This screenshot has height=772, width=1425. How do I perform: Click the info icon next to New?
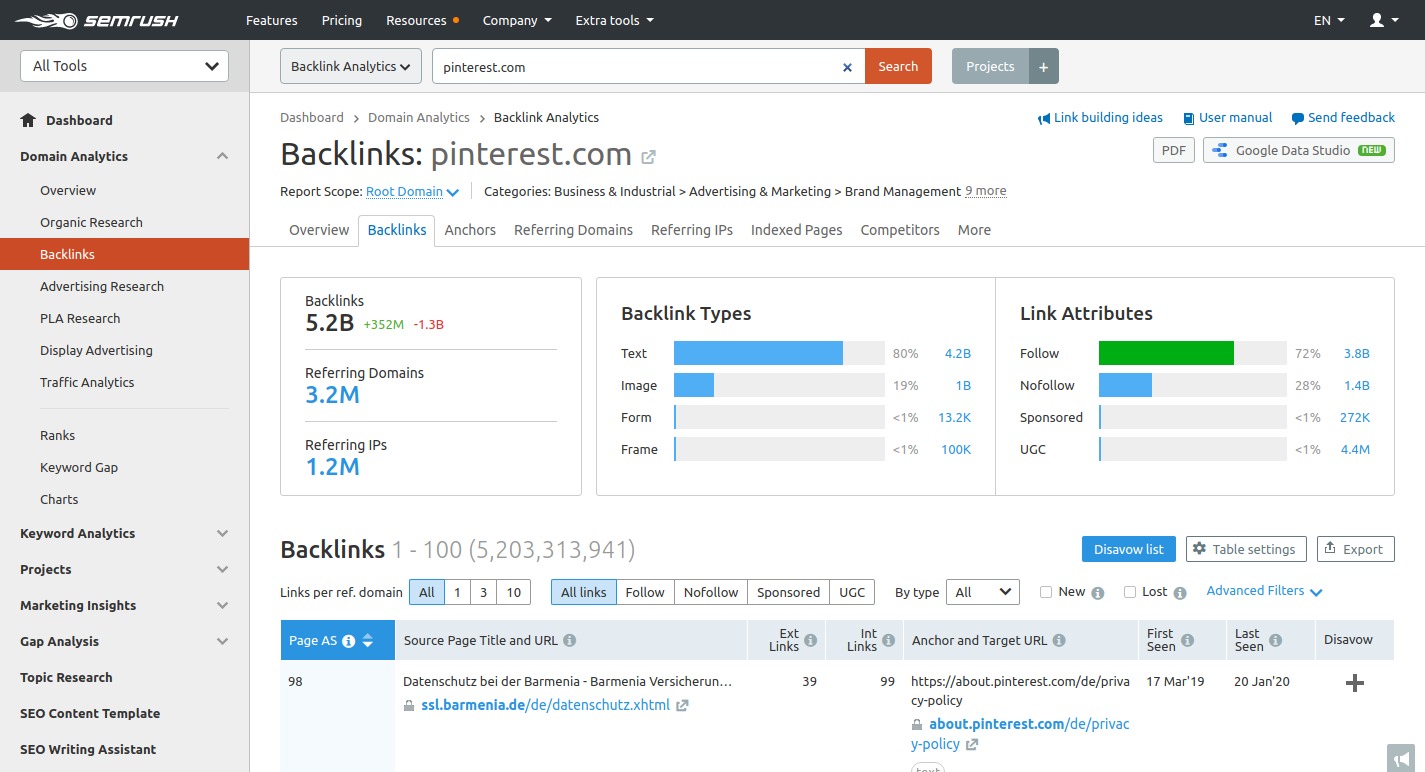1098,593
